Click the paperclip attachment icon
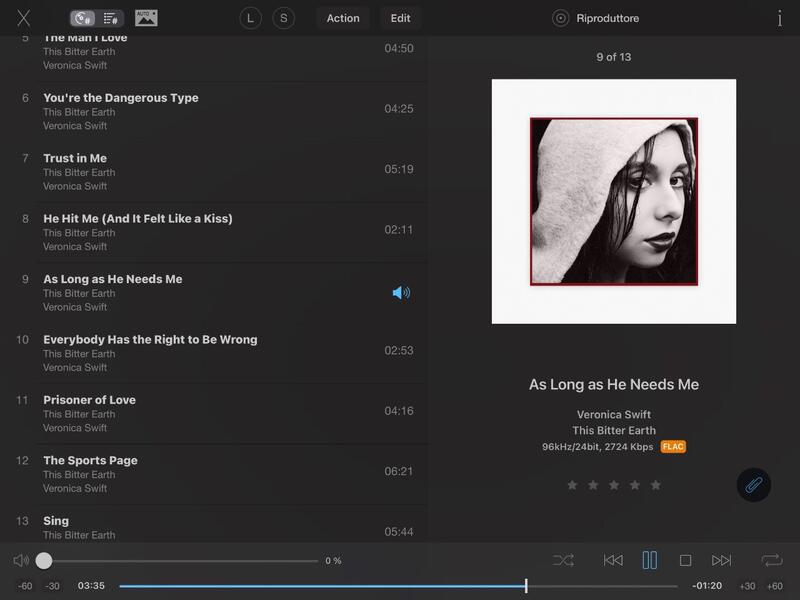Image resolution: width=800 pixels, height=600 pixels. [753, 485]
